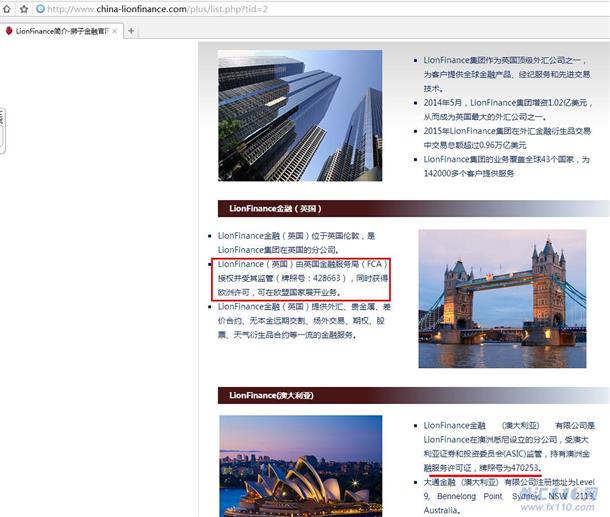Select the LionFinance简介 browser tab
The image size is (610, 517).
[61, 31]
